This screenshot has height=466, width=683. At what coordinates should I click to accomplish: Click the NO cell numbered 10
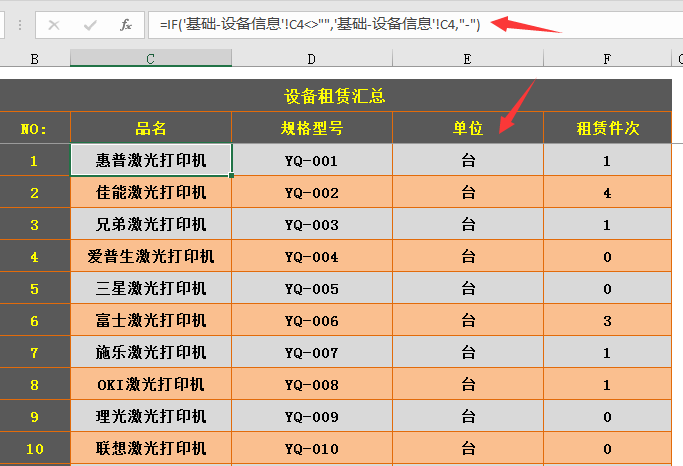click(35, 448)
